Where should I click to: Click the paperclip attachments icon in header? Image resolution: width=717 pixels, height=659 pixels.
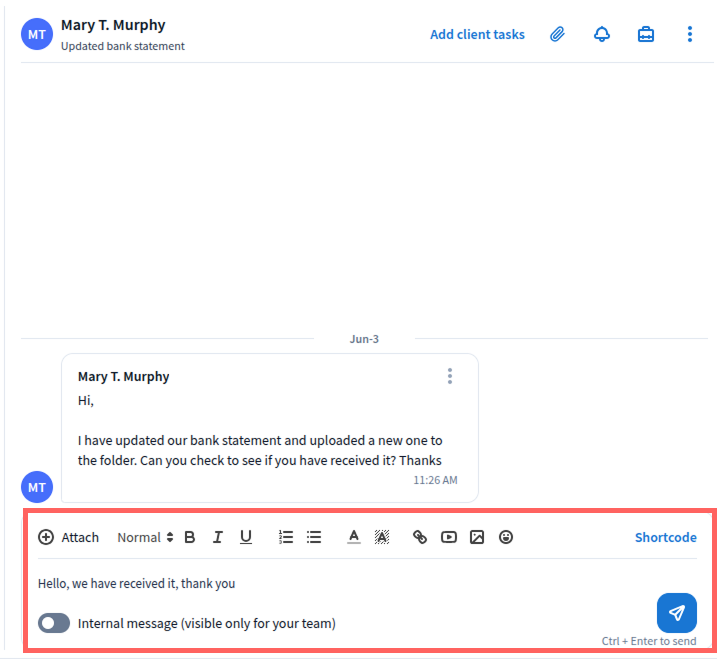click(x=557, y=34)
